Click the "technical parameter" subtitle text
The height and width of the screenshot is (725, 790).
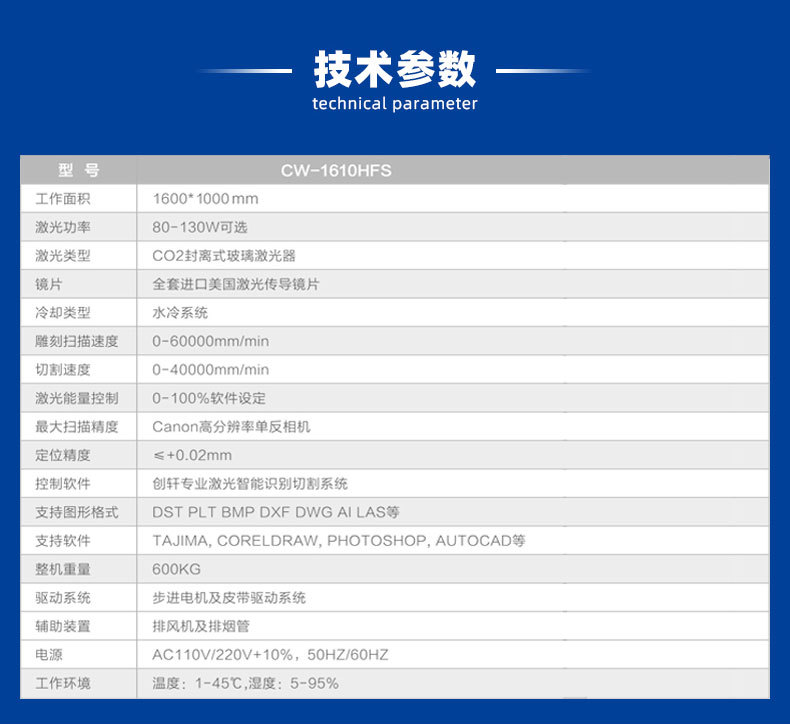point(395,104)
